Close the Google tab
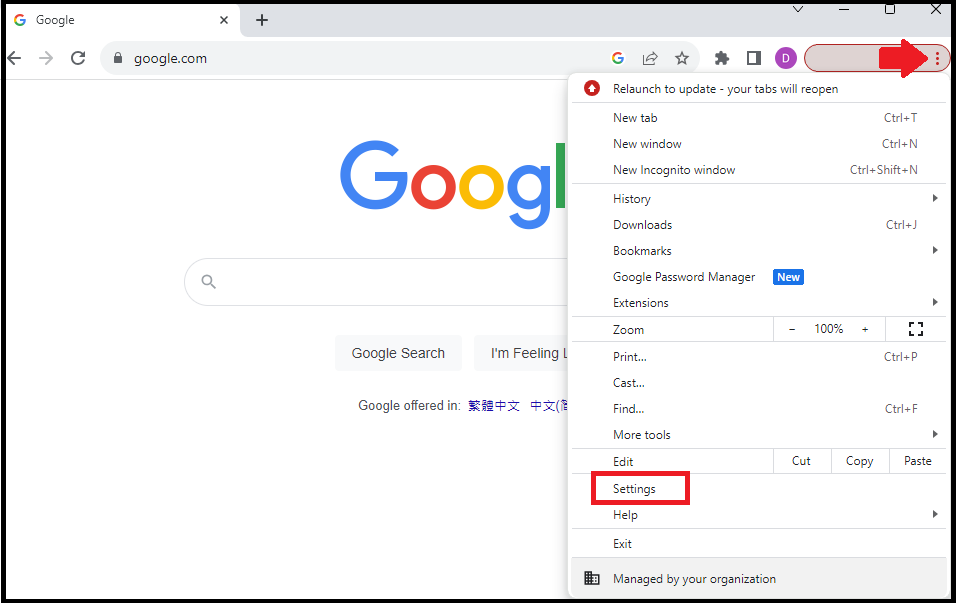 click(x=224, y=20)
